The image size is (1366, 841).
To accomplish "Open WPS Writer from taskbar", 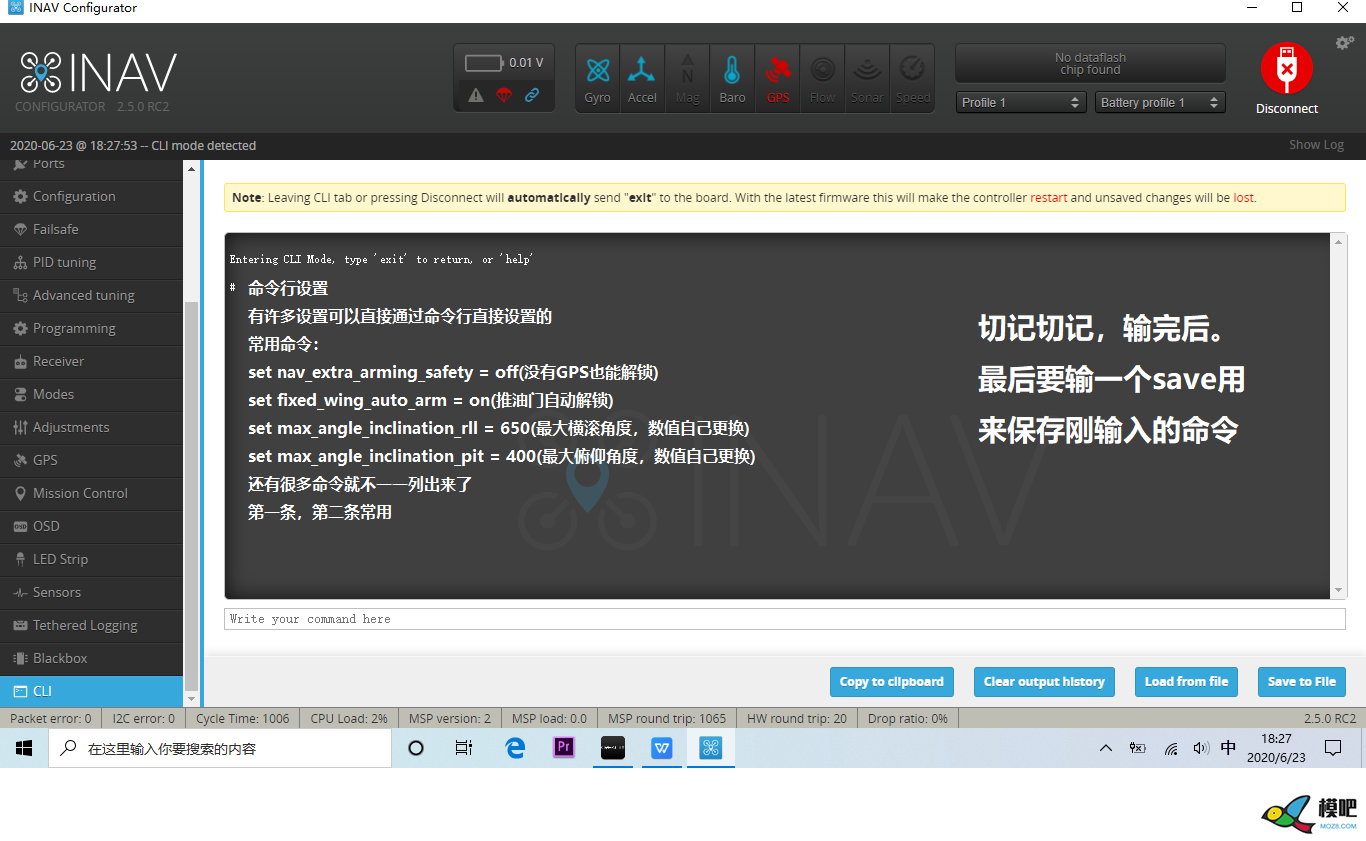I will 662,748.
